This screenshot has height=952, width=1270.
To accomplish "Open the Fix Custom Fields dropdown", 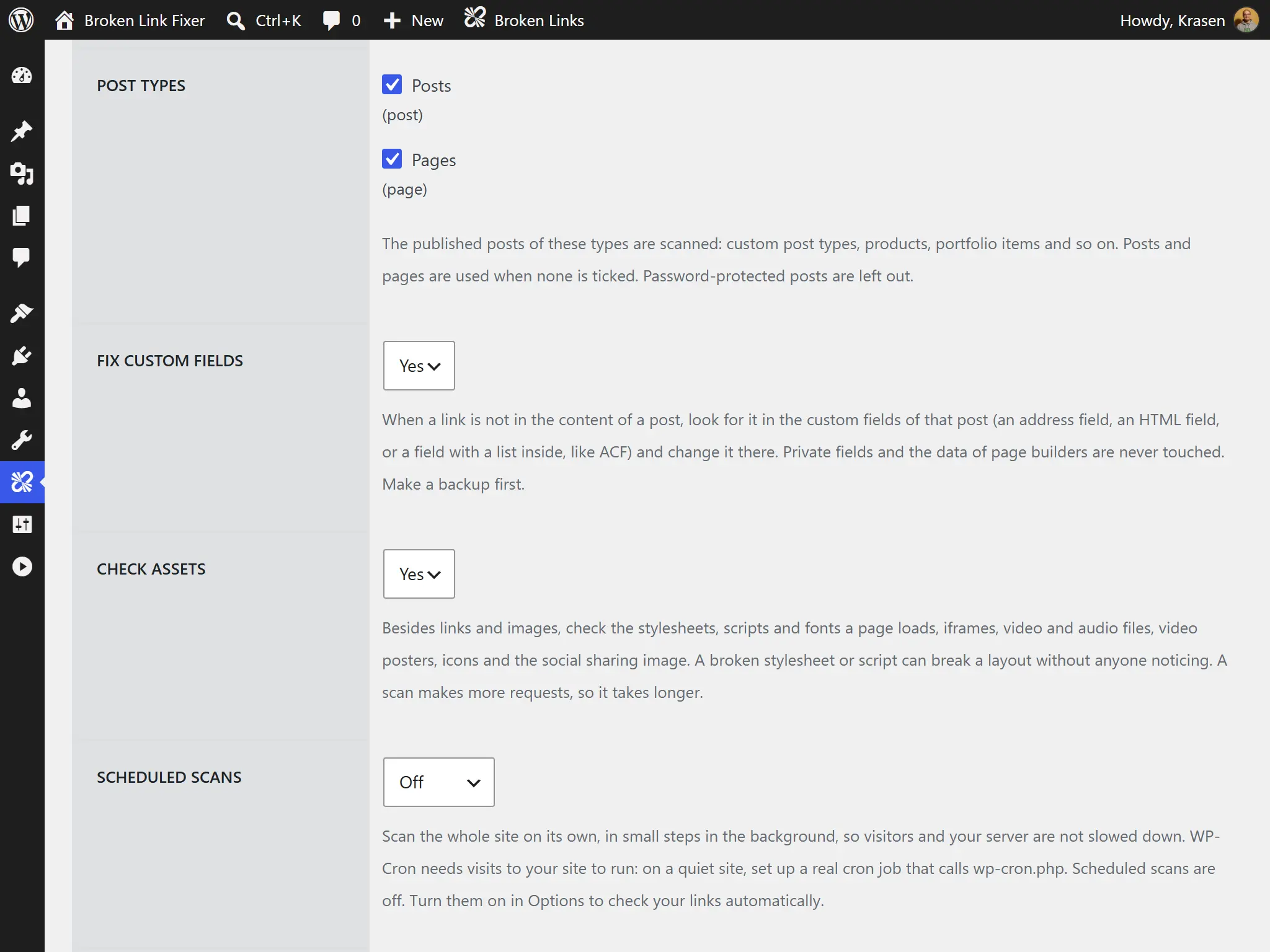I will 419,366.
